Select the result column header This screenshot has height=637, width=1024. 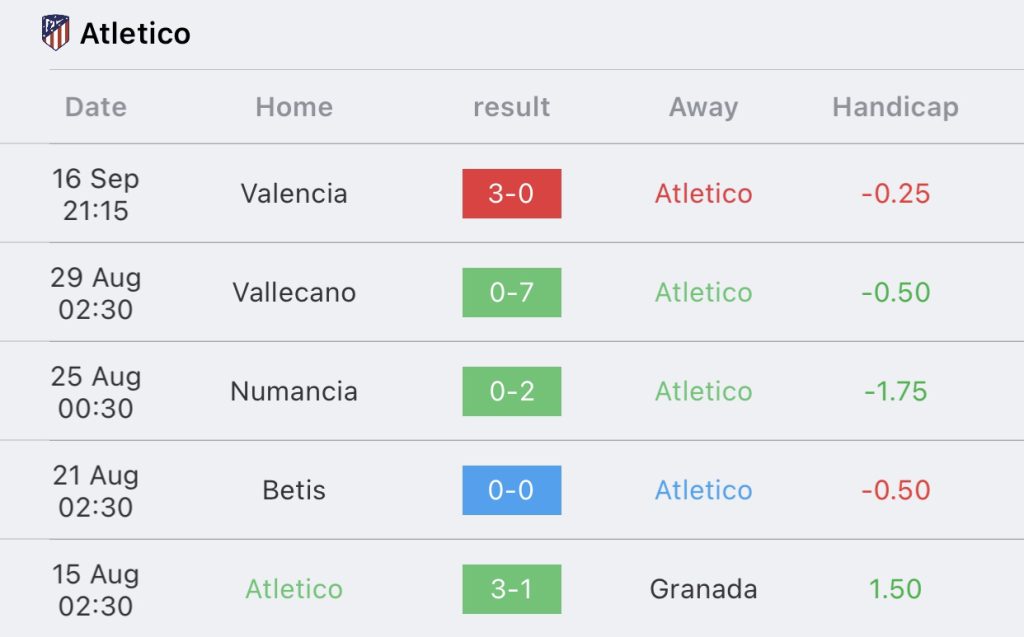(x=511, y=107)
